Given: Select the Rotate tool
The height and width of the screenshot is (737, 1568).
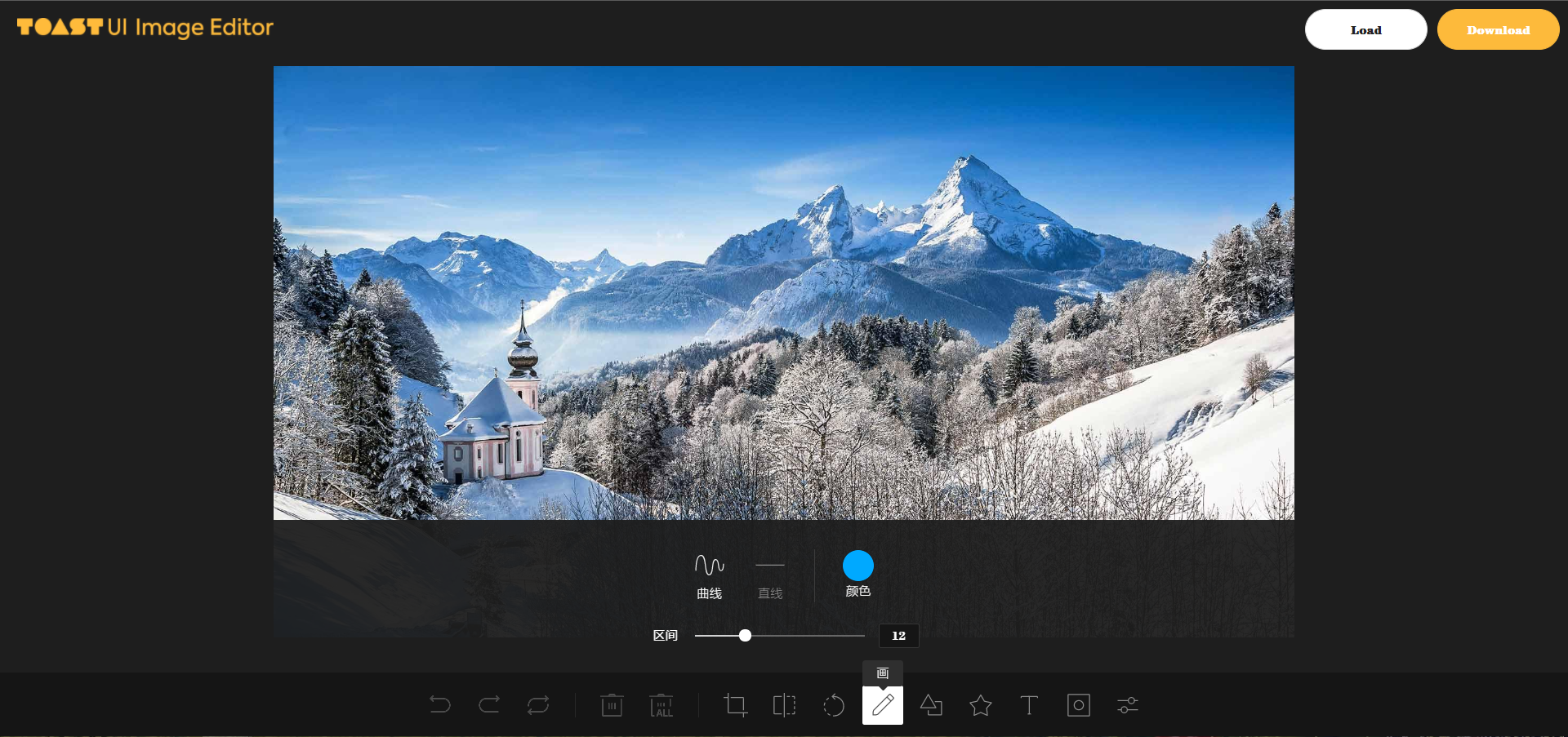Looking at the screenshot, I should tap(833, 705).
